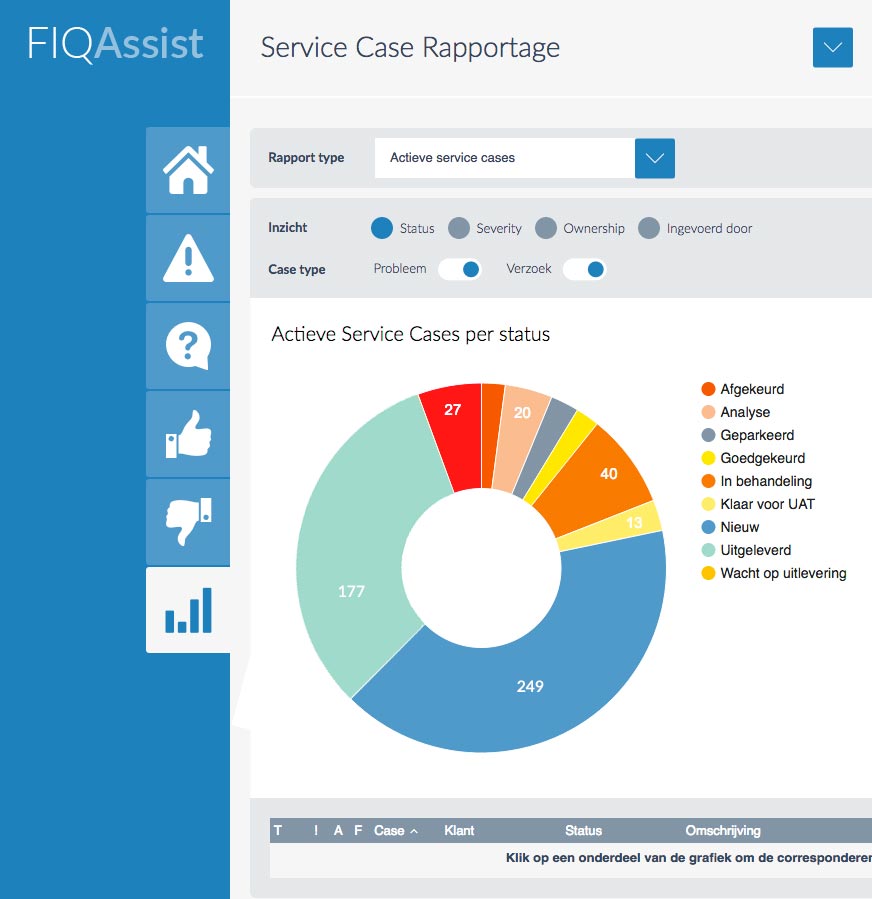Open the Actieve service cases combo box
Image resolution: width=872 pixels, height=899 pixels.
(x=504, y=158)
